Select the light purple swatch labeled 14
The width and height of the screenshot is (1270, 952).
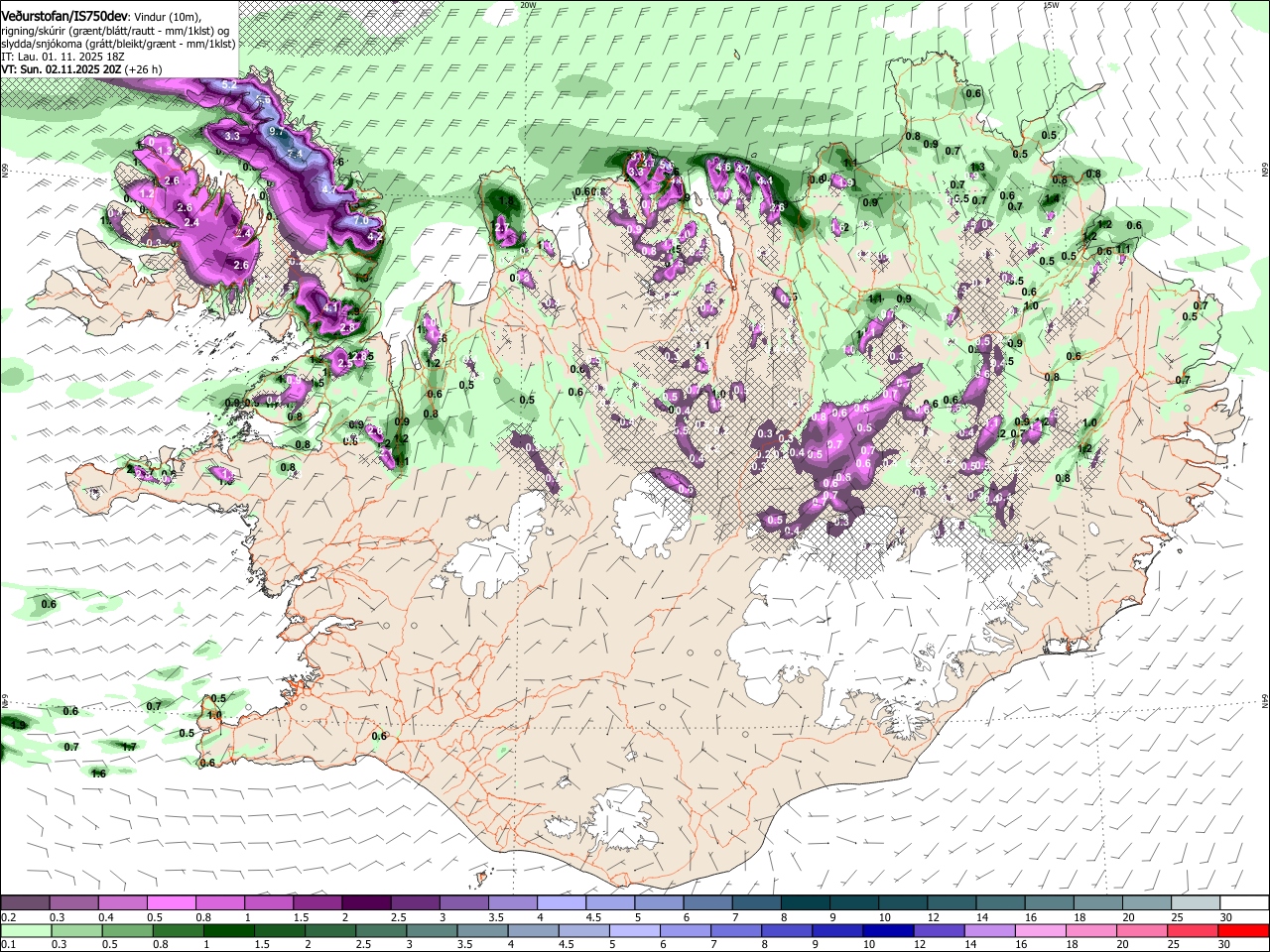click(x=990, y=930)
